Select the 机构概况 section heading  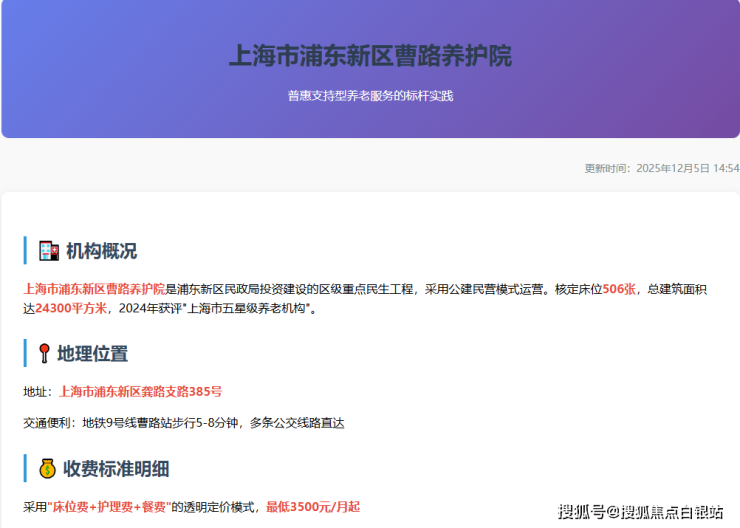click(101, 251)
